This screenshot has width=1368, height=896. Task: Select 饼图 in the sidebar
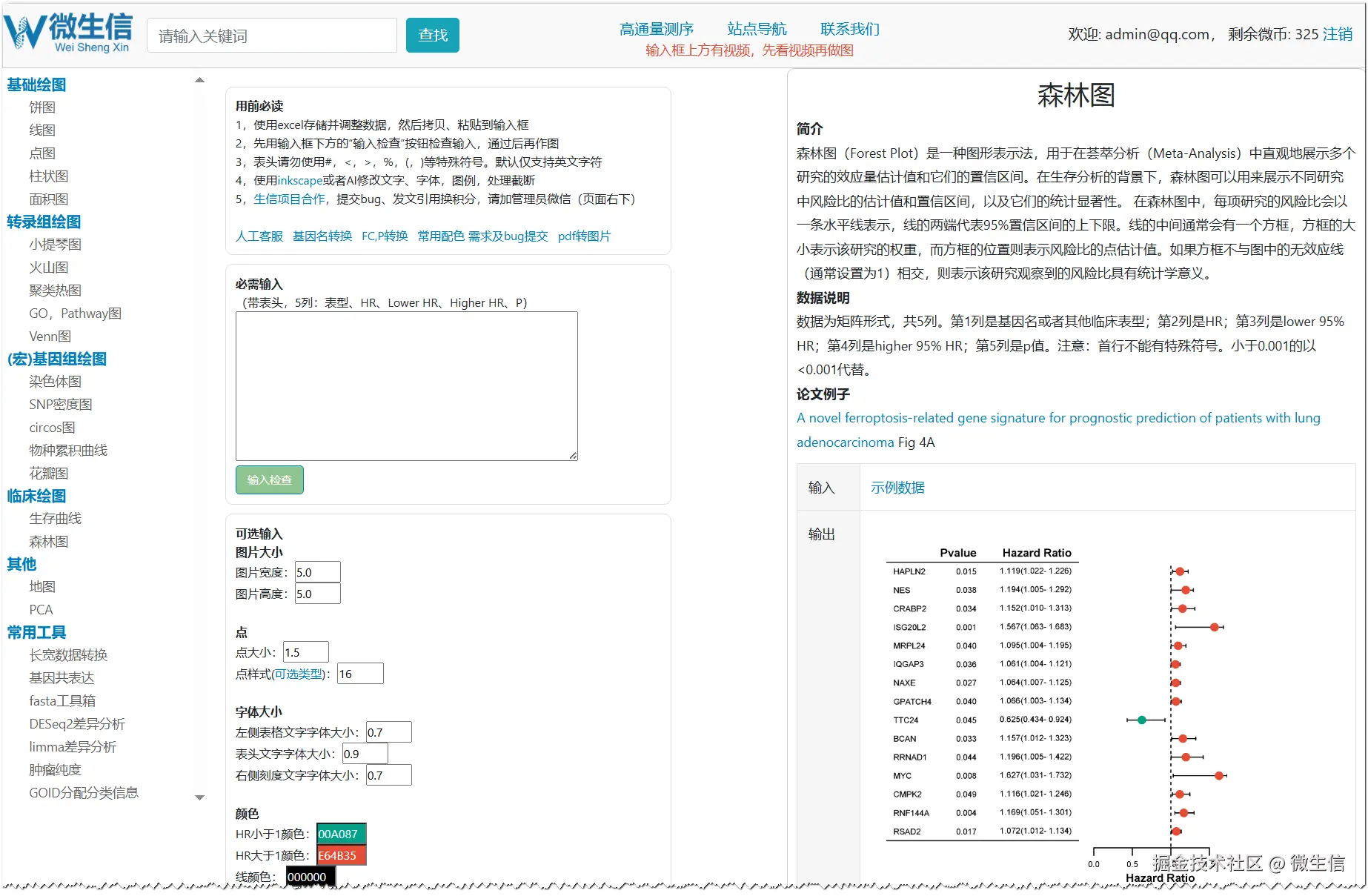pyautogui.click(x=42, y=107)
